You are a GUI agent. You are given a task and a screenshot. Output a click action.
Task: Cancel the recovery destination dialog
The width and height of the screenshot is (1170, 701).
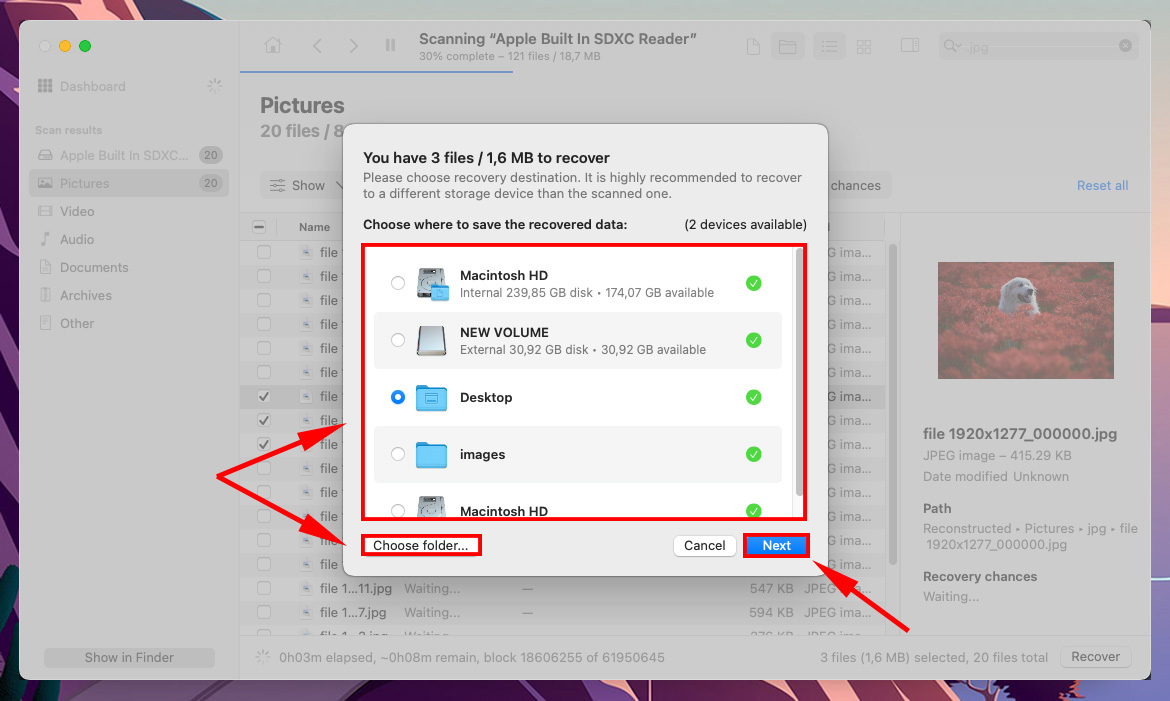point(704,546)
